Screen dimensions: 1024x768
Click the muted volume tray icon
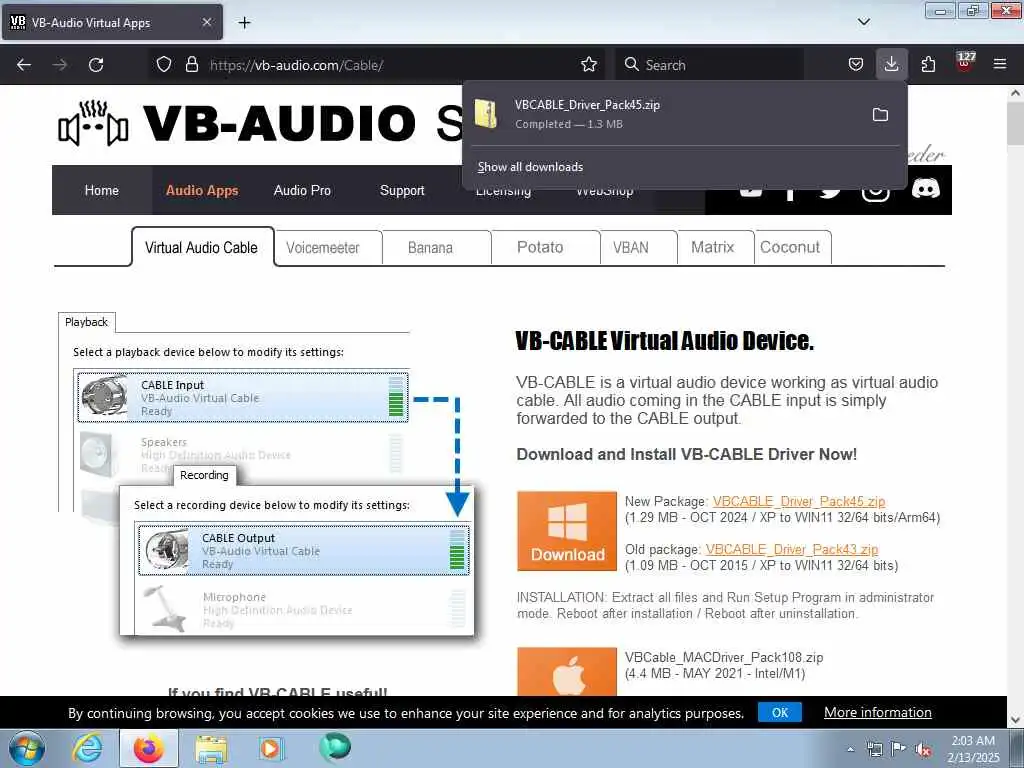(x=923, y=749)
